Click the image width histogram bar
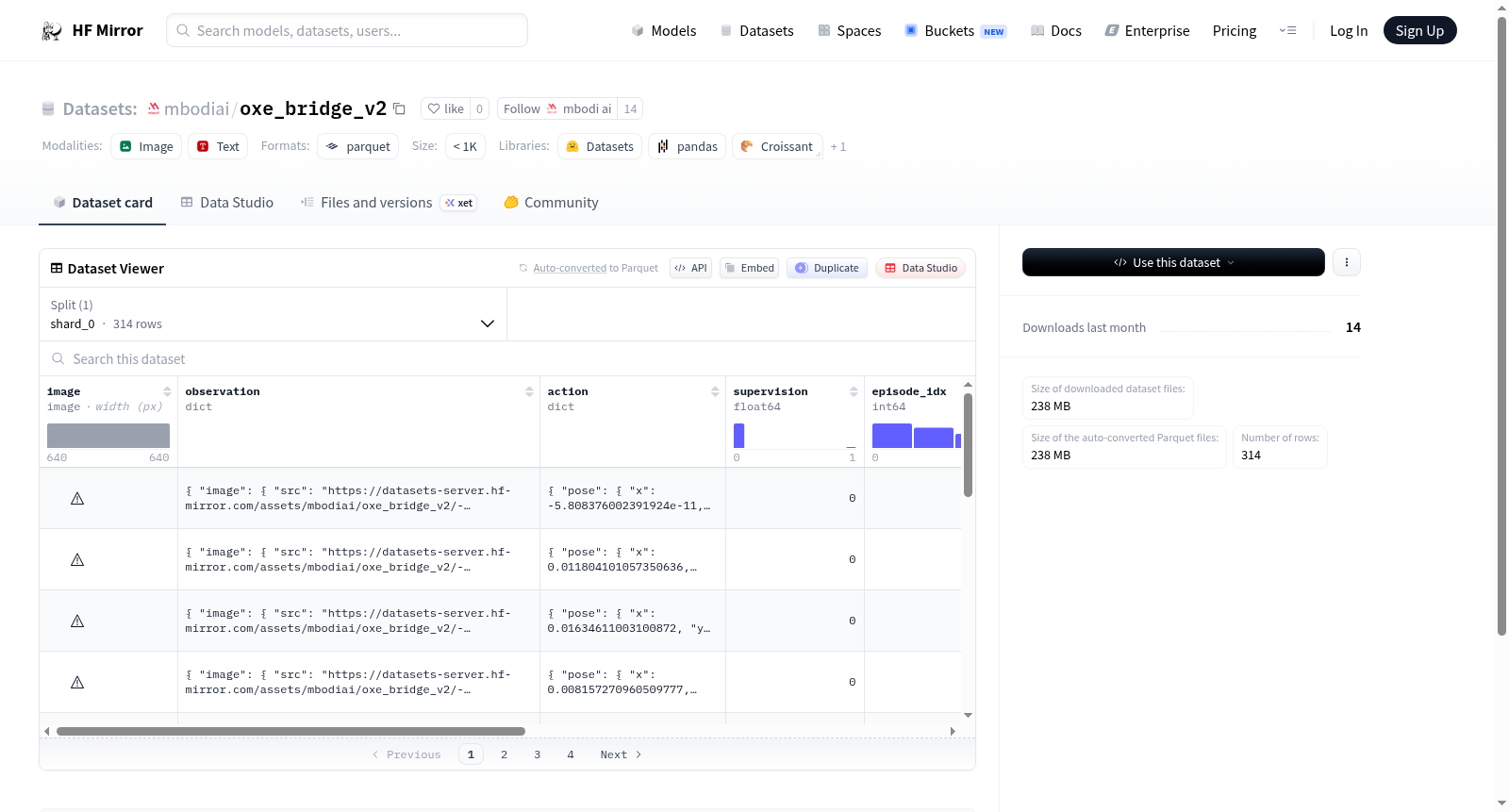This screenshot has width=1509, height=812. tap(108, 436)
